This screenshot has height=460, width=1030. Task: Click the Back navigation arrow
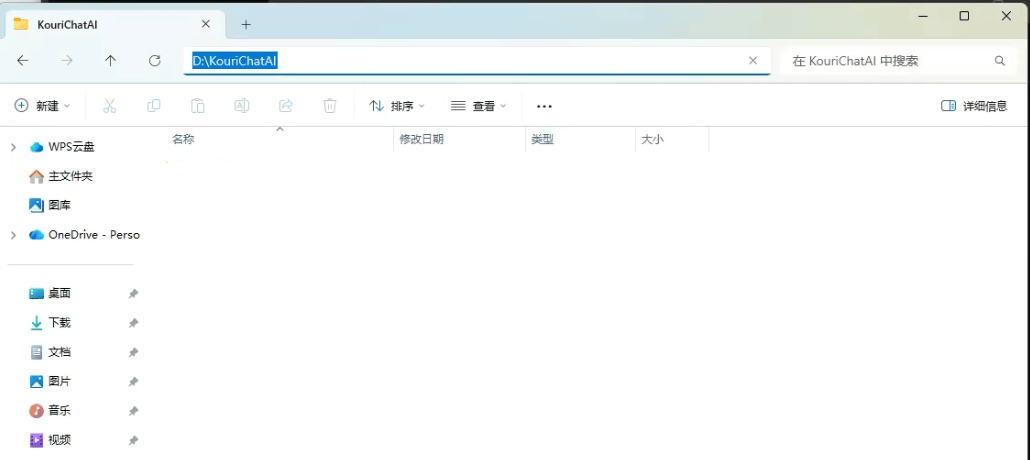23,61
